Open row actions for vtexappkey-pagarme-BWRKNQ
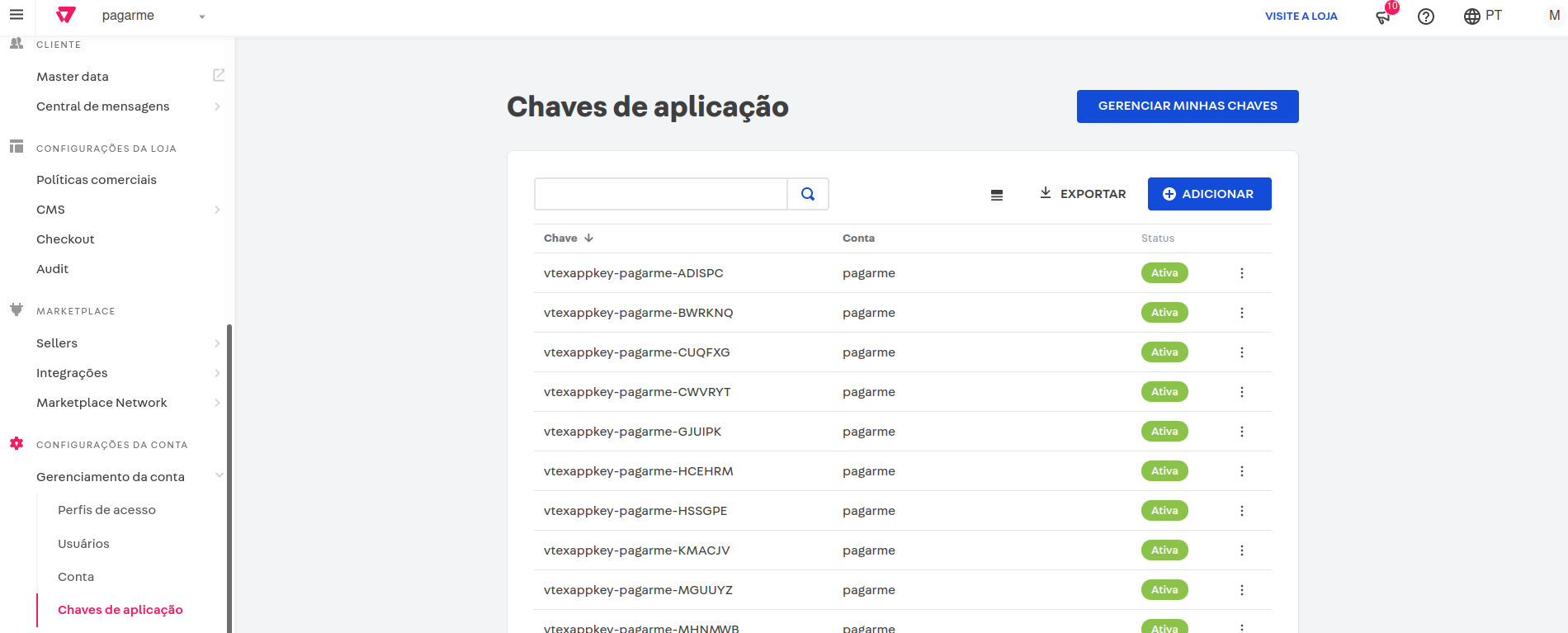 coord(1242,313)
